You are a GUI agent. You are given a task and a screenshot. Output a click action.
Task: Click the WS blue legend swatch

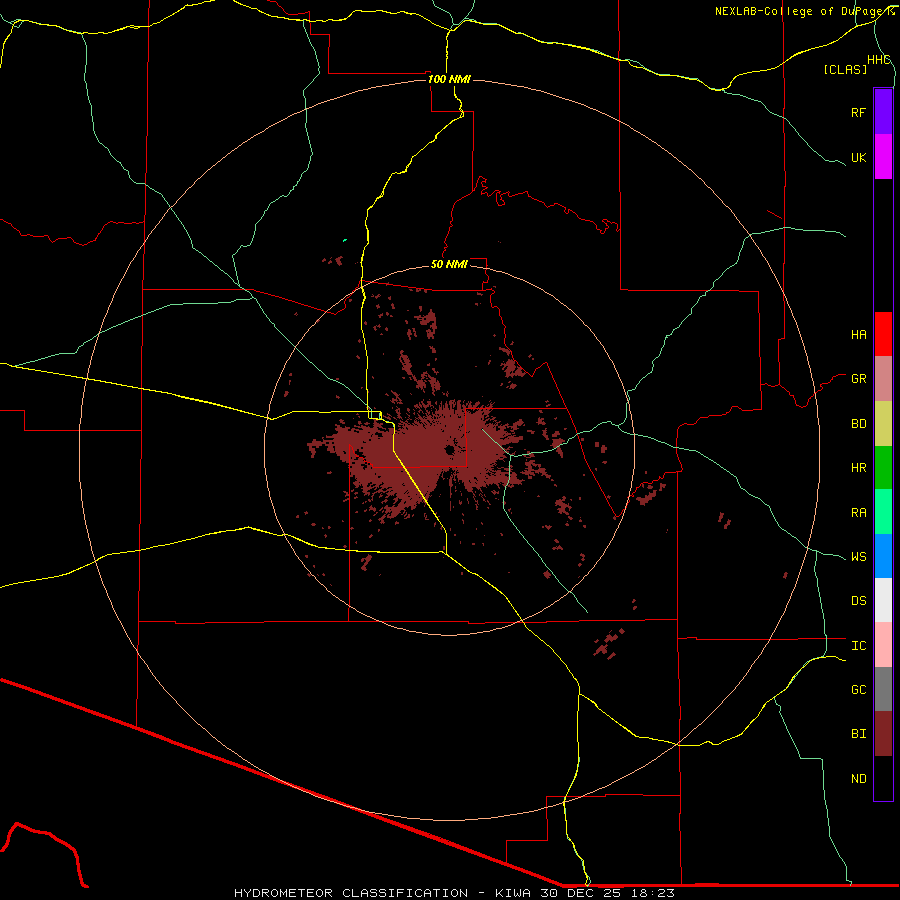[883, 556]
